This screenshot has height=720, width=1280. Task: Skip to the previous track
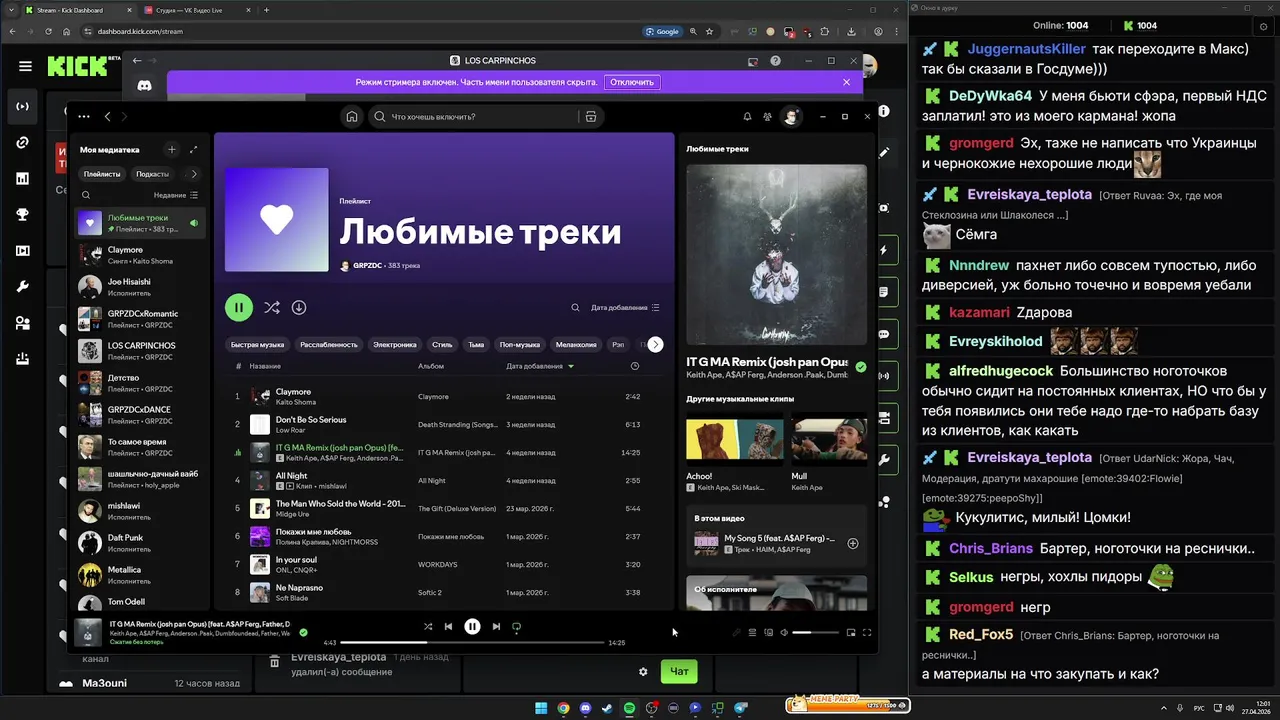pyautogui.click(x=449, y=627)
